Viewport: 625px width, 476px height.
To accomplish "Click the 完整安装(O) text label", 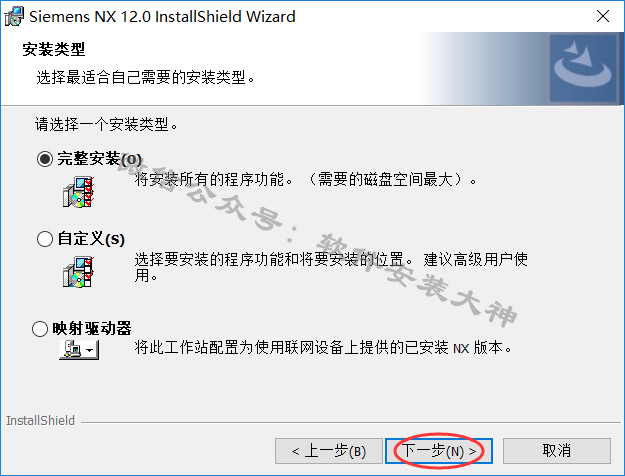I will (100, 159).
